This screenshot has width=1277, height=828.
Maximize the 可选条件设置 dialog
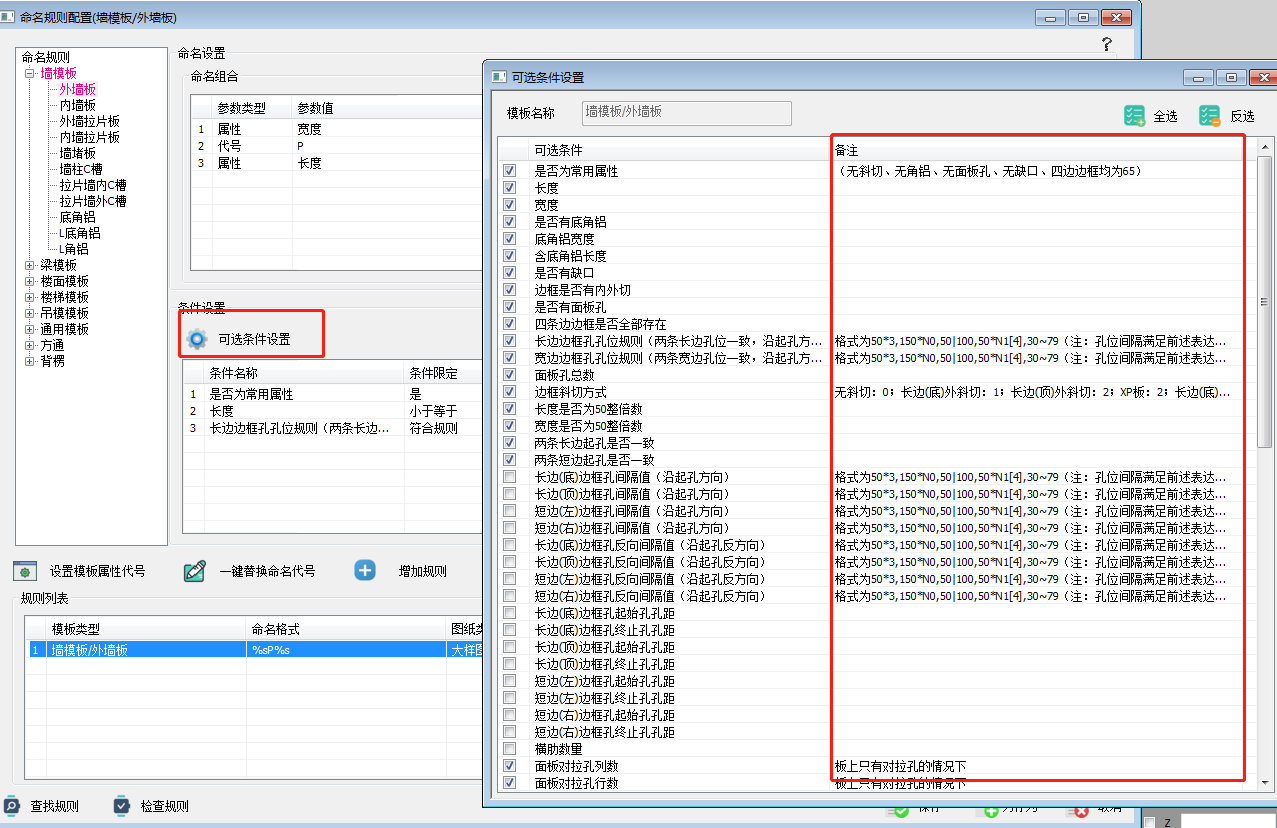[1231, 77]
